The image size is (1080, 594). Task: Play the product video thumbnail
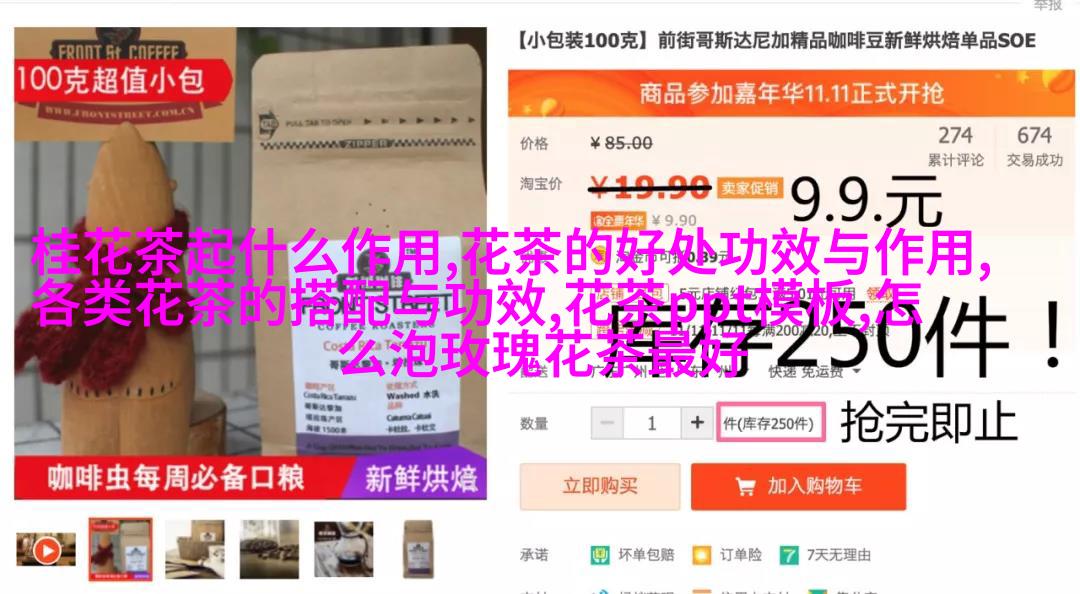point(46,550)
